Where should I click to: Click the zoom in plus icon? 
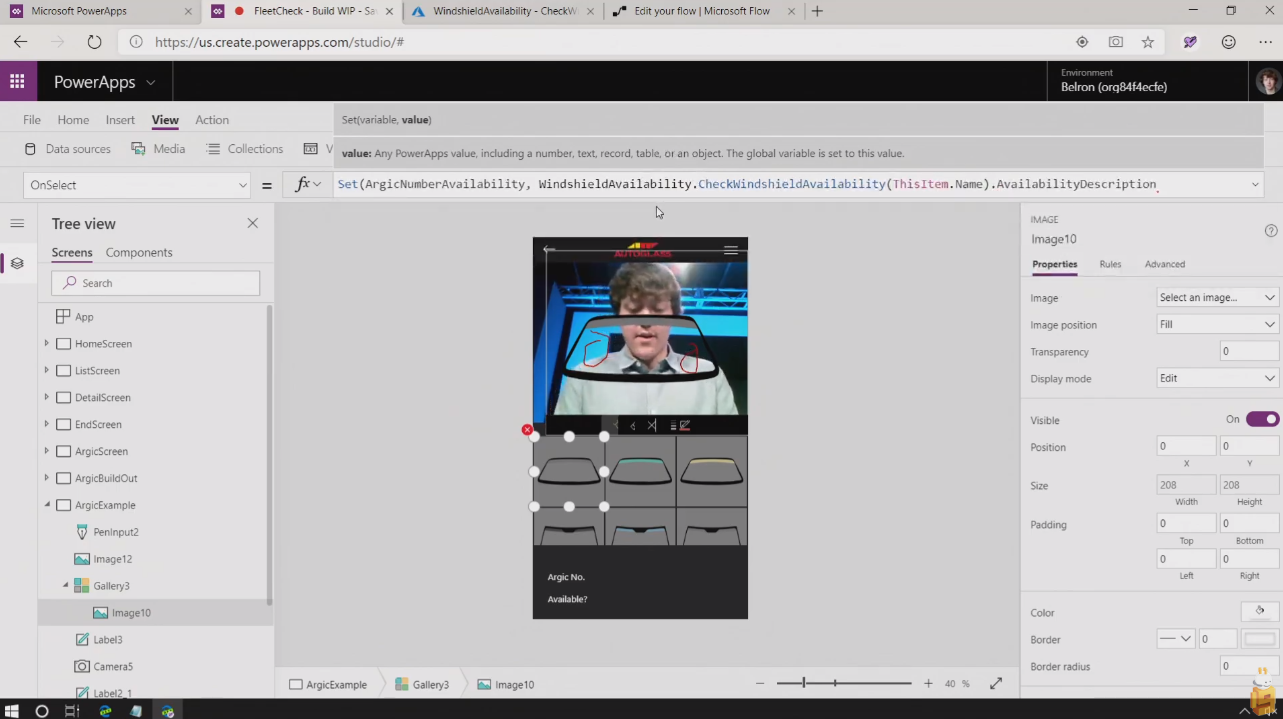tap(928, 683)
